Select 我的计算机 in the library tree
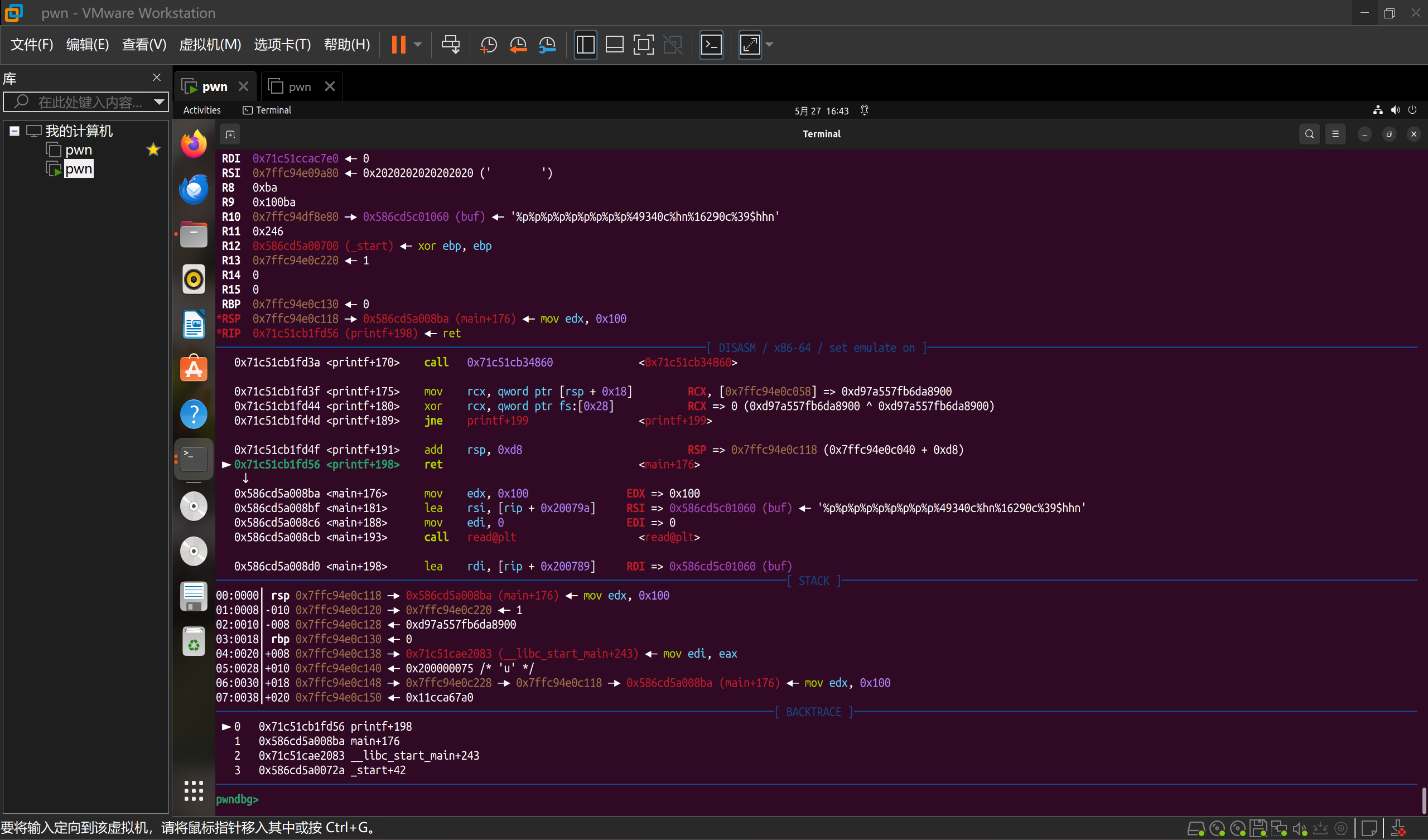1428x840 pixels. [79, 131]
